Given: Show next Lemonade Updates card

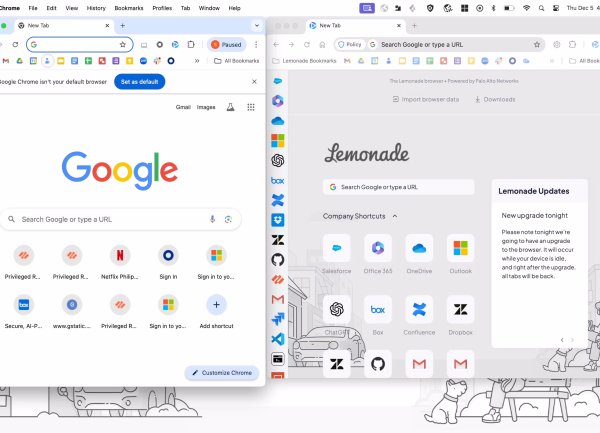Looking at the screenshot, I should pyautogui.click(x=572, y=340).
